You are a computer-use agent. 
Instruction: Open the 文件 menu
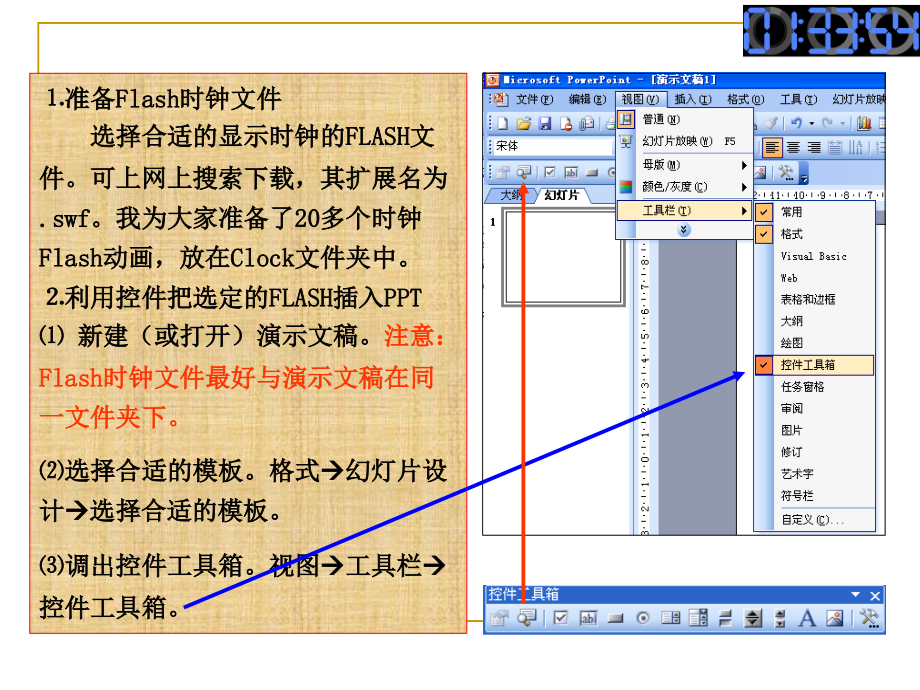click(534, 99)
